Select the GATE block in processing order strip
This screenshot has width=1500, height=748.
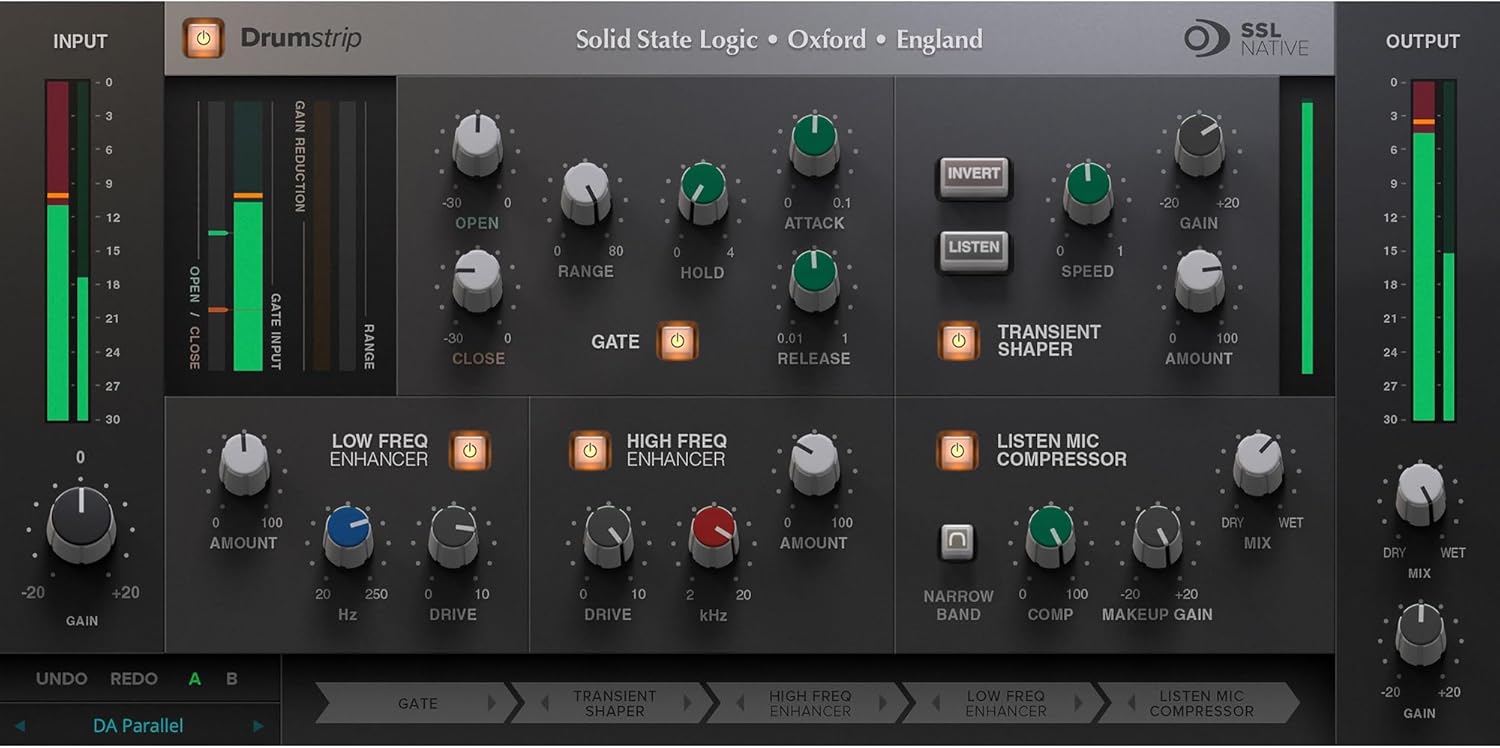pyautogui.click(x=420, y=703)
